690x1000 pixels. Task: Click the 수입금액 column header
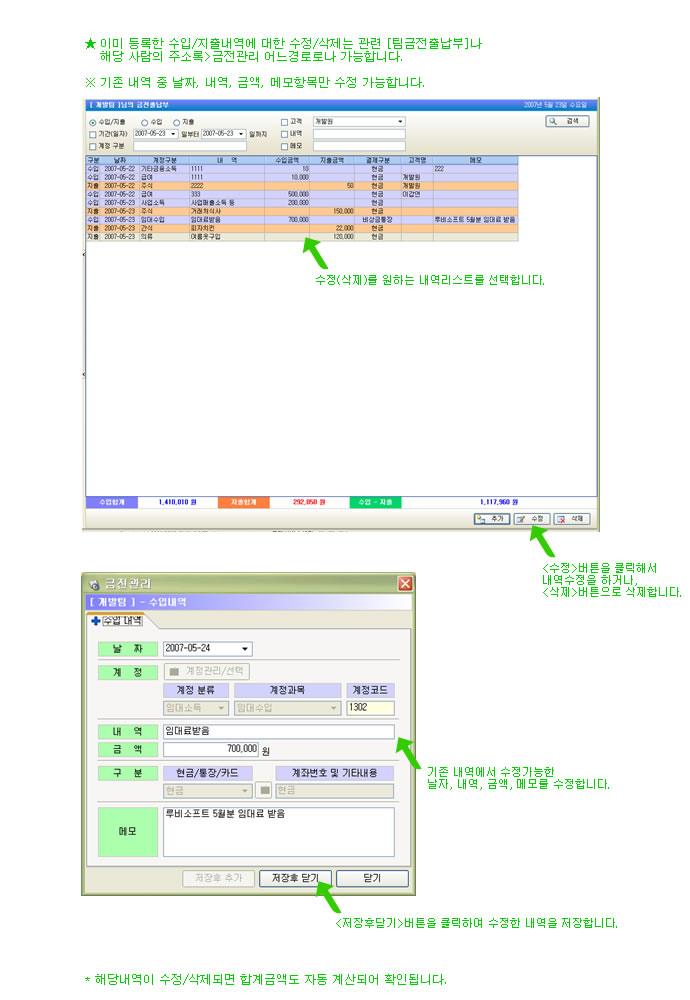pyautogui.click(x=287, y=160)
